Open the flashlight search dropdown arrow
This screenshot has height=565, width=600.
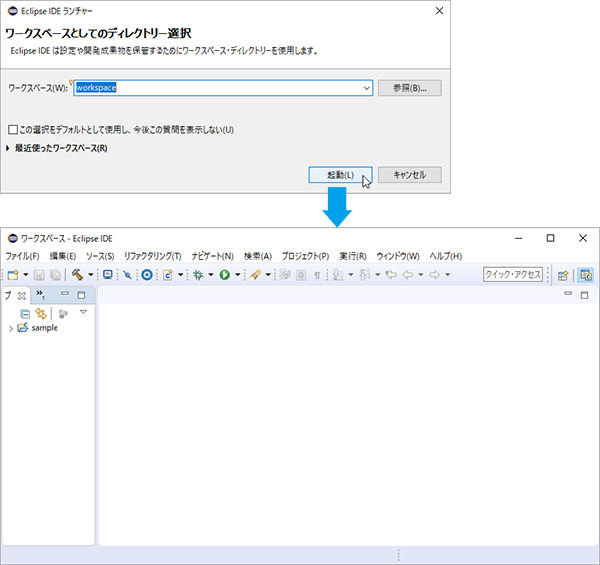pos(268,275)
